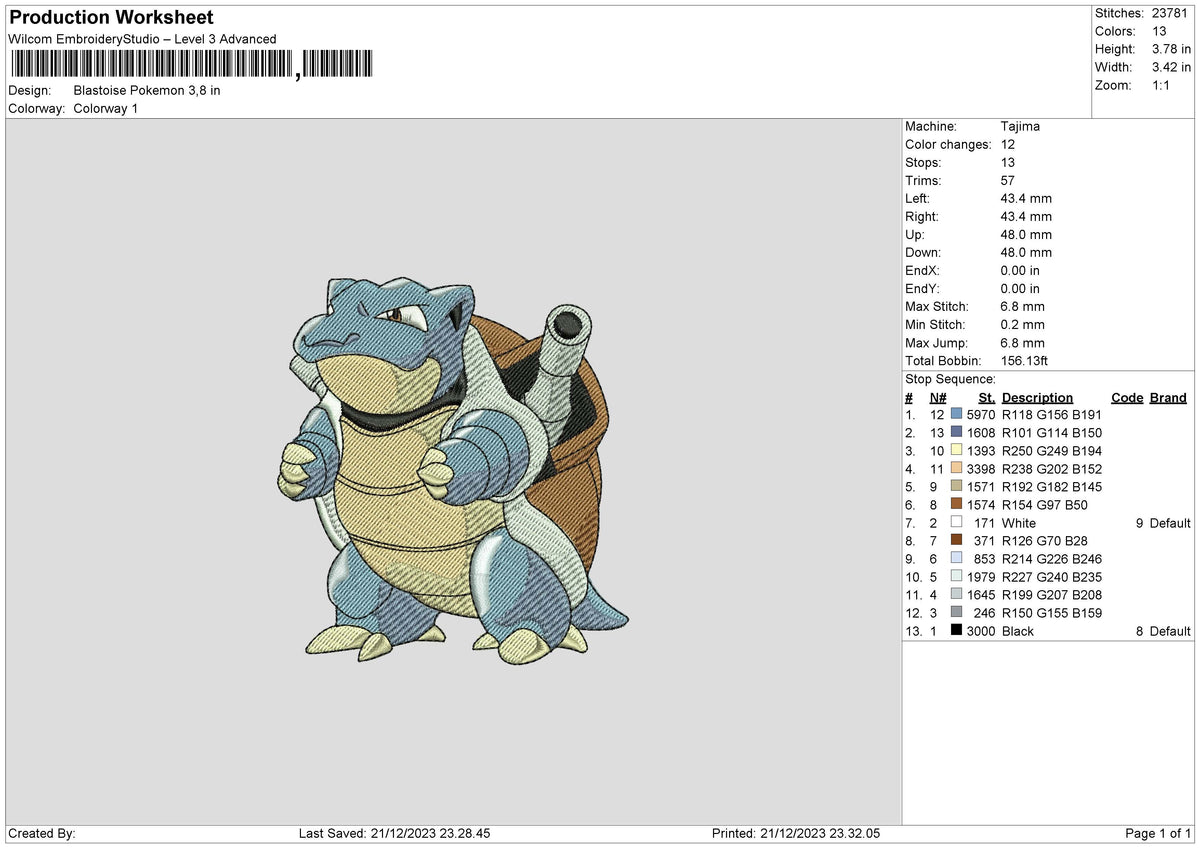Select description 'R192 G182 B145'

[1052, 486]
